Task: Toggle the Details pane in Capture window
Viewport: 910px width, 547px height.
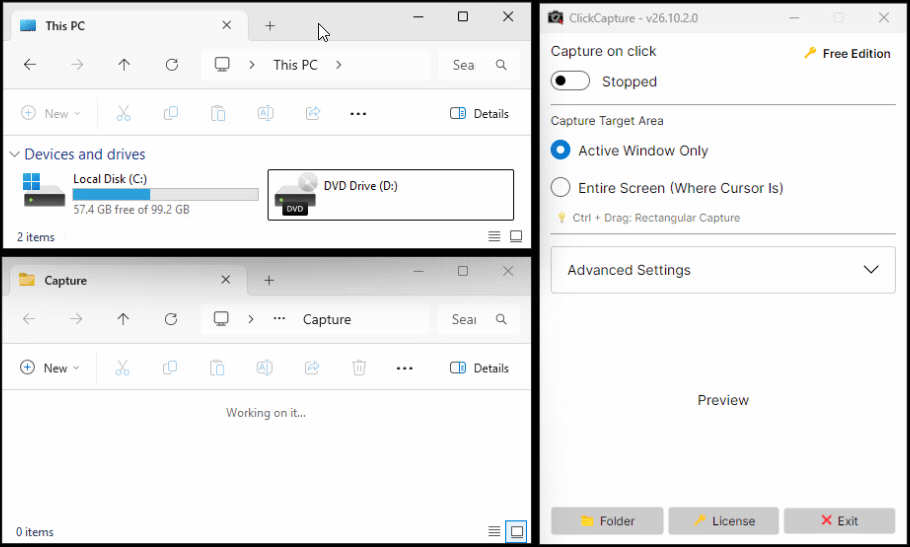Action: pos(479,368)
